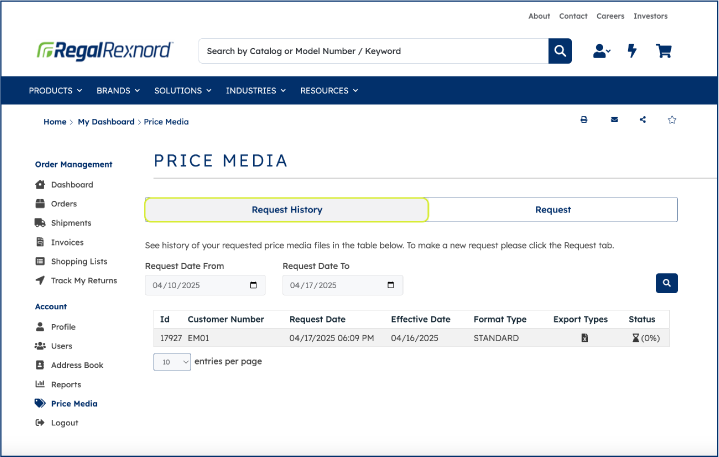Click the Shipments truck icon
This screenshot has width=719, height=457.
40,223
